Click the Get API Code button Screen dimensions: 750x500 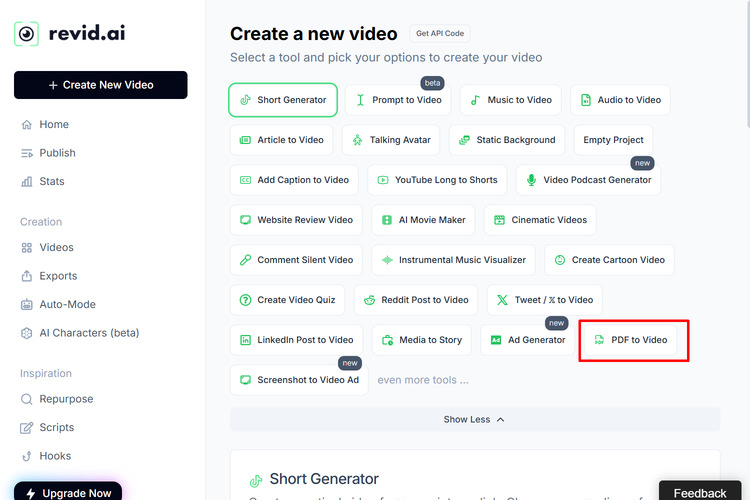tap(440, 33)
